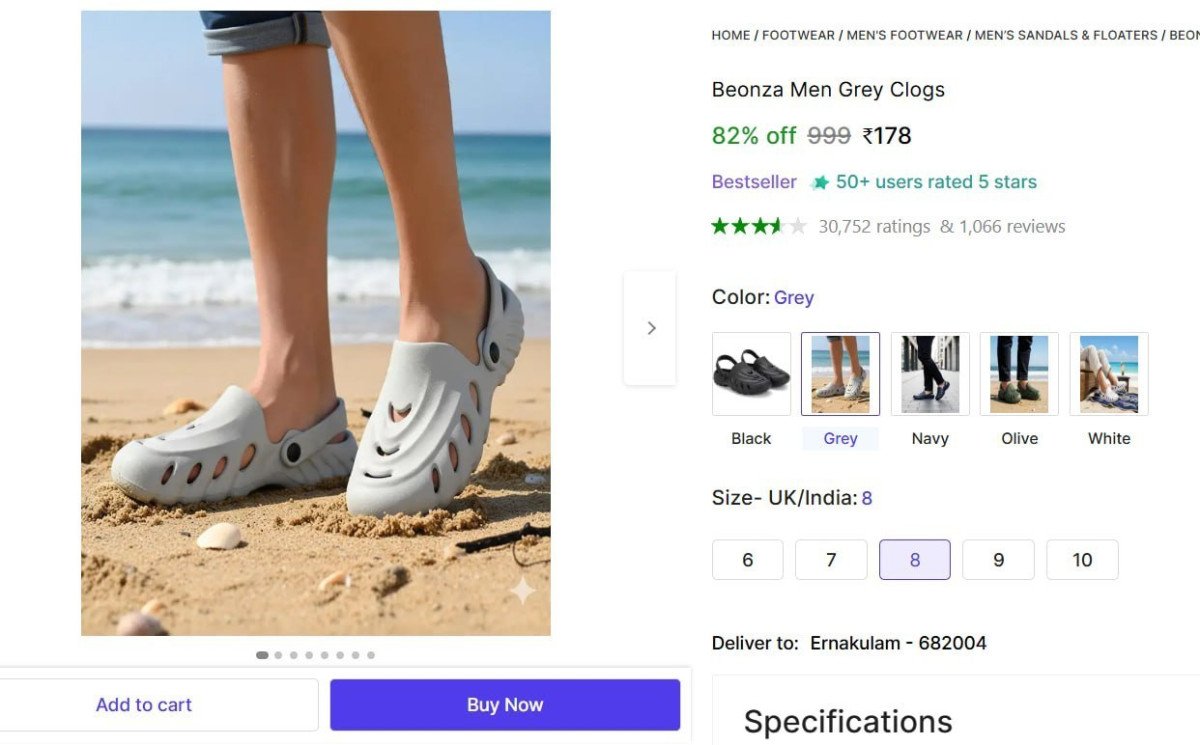
Task: Select size 6
Action: pos(747,560)
